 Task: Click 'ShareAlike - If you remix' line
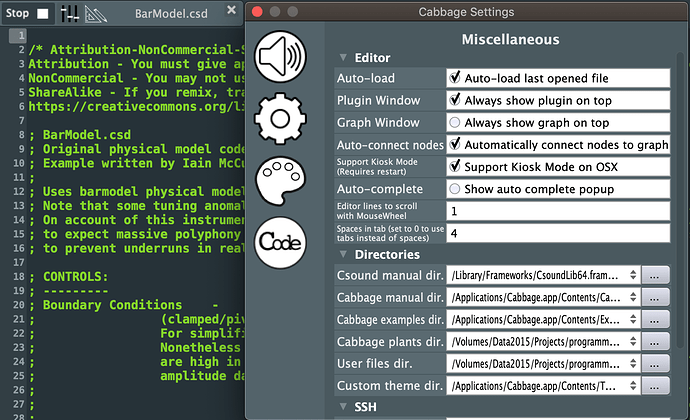[x=136, y=92]
